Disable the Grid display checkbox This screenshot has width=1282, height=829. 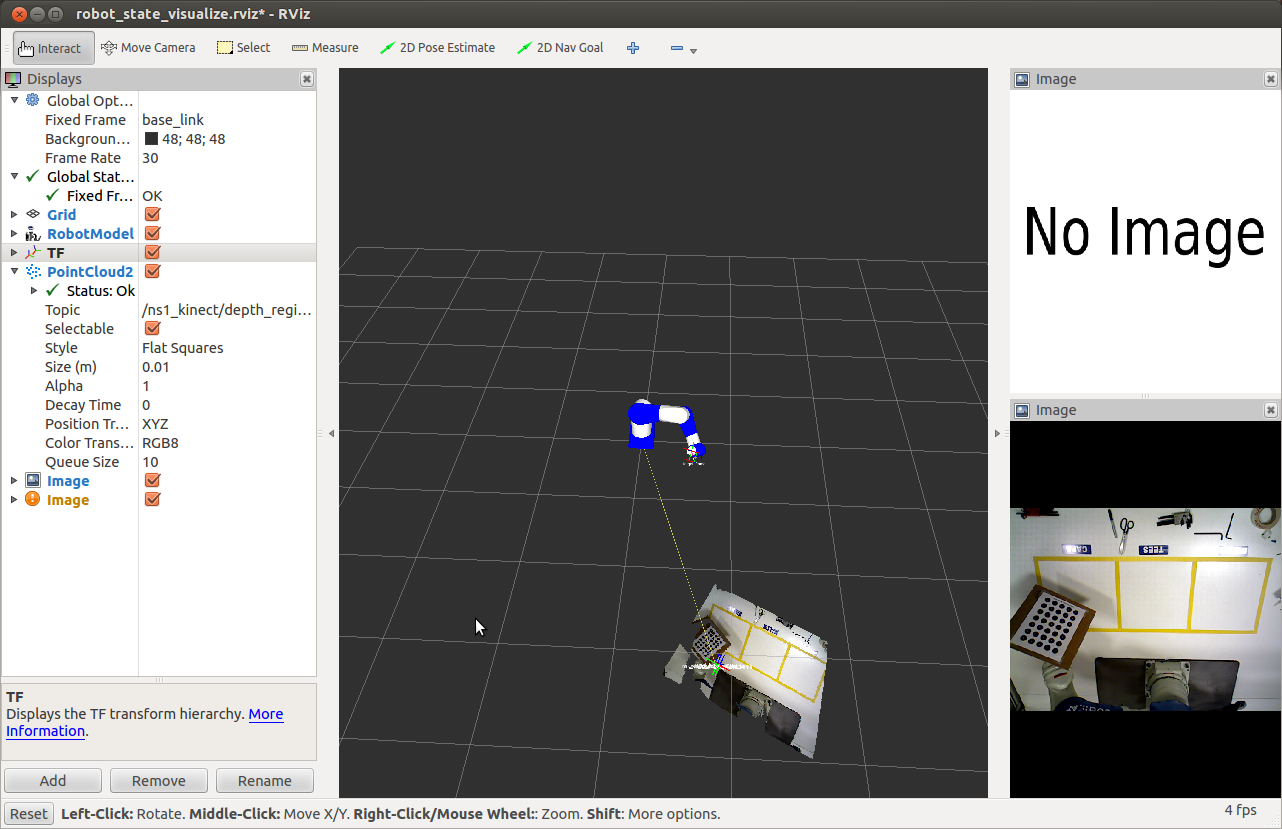[x=153, y=215]
